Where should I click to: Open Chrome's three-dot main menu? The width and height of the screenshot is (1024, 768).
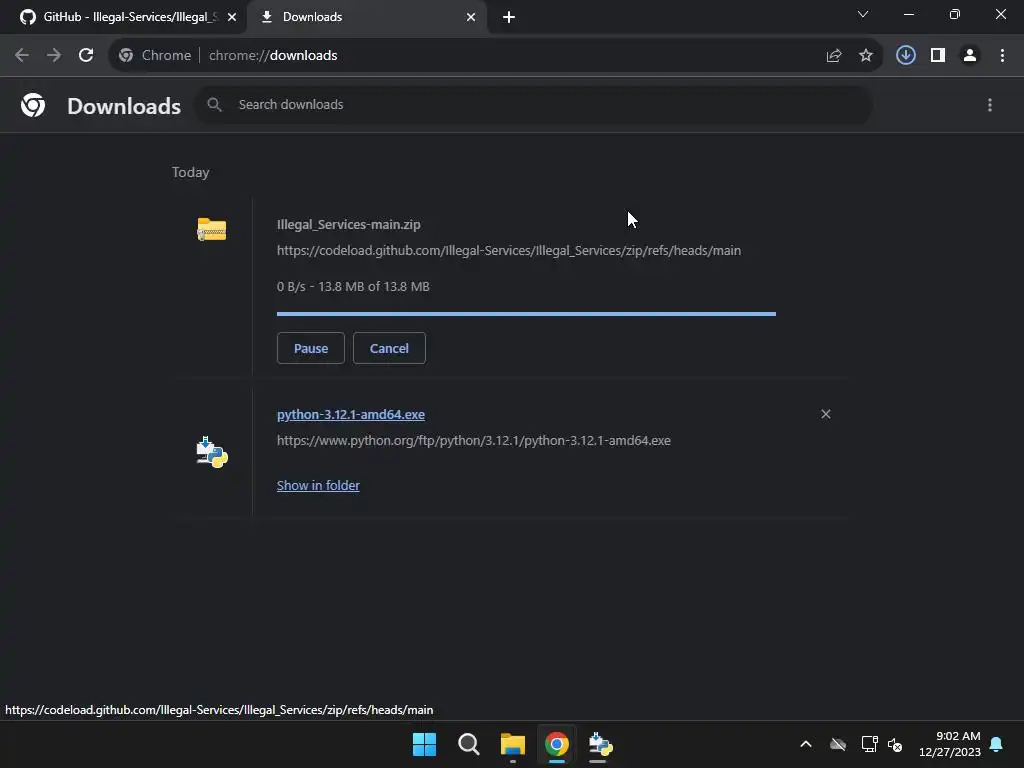tap(1002, 56)
